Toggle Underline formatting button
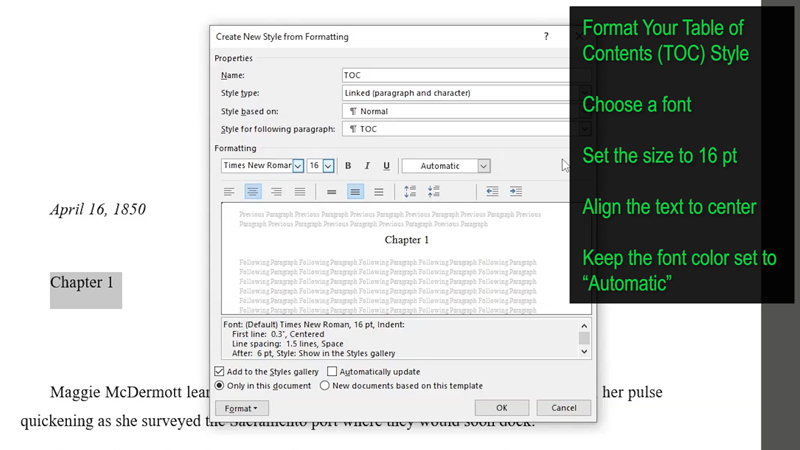Image resolution: width=800 pixels, height=450 pixels. [x=386, y=166]
